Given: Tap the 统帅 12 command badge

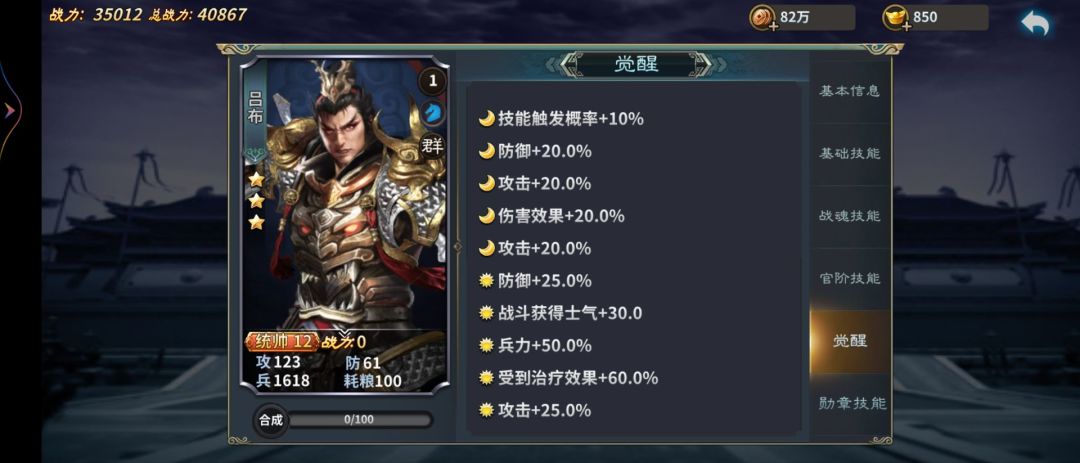Looking at the screenshot, I should pos(283,342).
